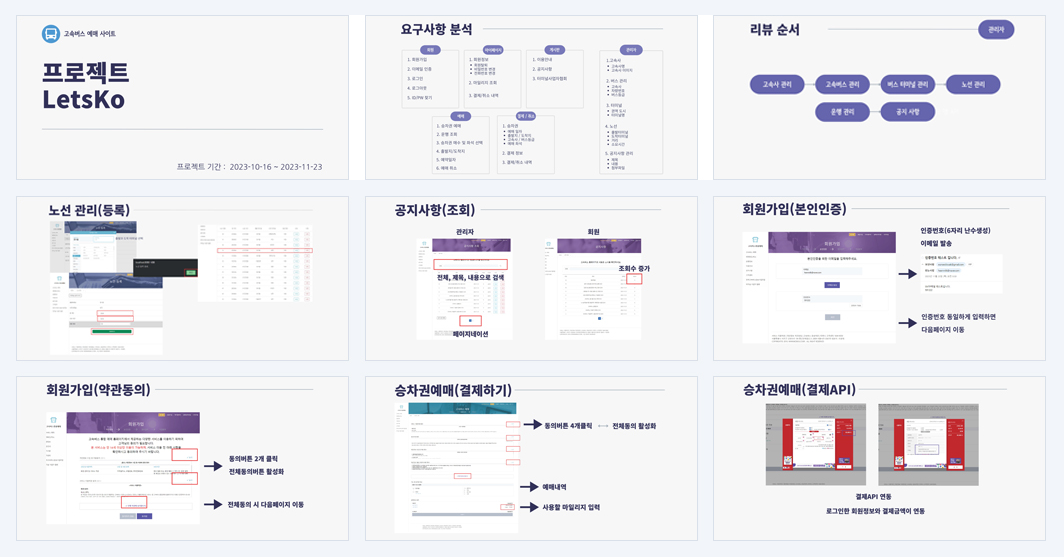The height and width of the screenshot is (557, 1064).
Task: Click arrow next to 예매내역 label
Action: [x=529, y=487]
